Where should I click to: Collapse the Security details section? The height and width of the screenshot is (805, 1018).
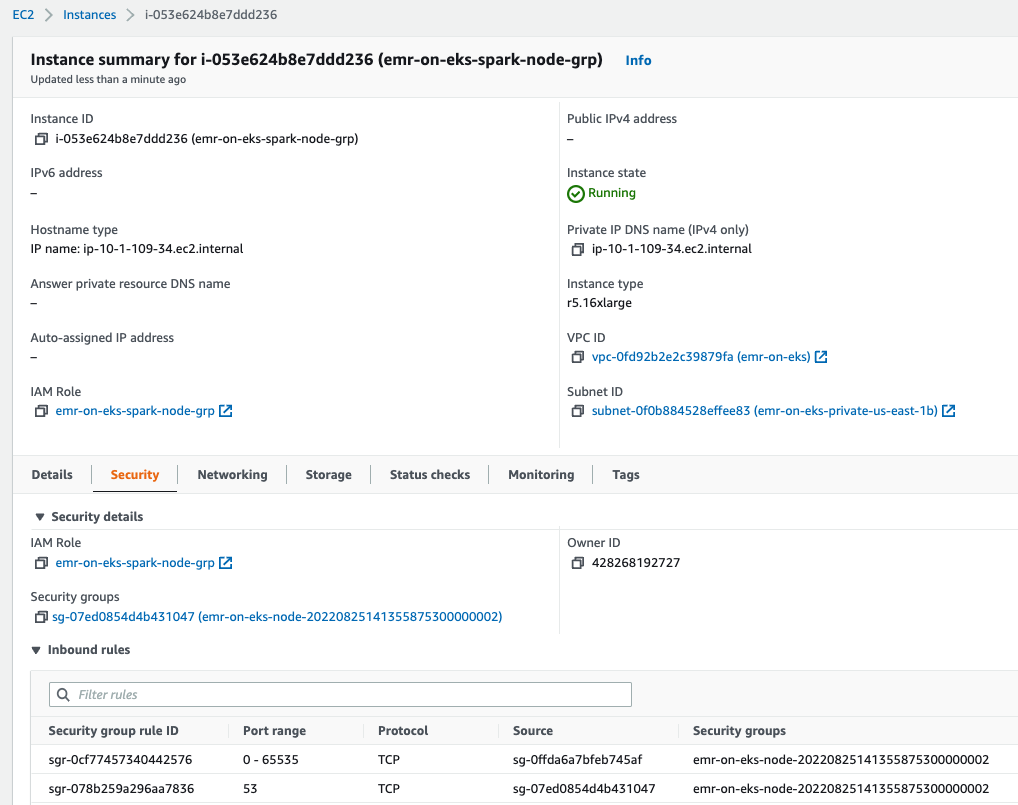[37, 516]
